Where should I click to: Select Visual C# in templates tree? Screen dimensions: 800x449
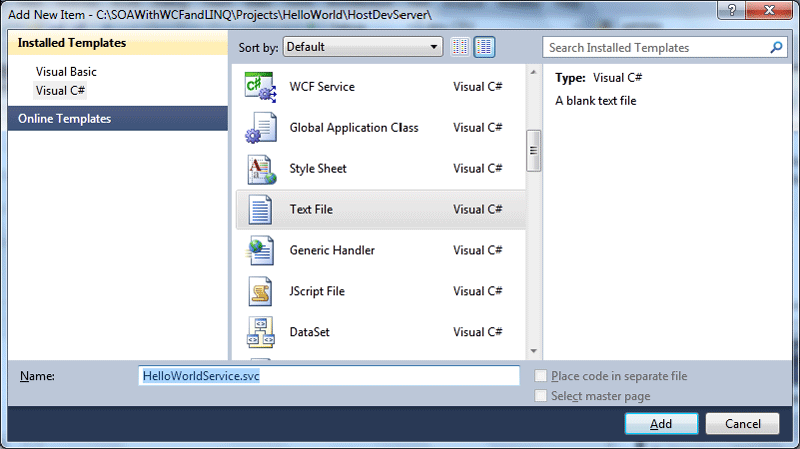[x=59, y=90]
